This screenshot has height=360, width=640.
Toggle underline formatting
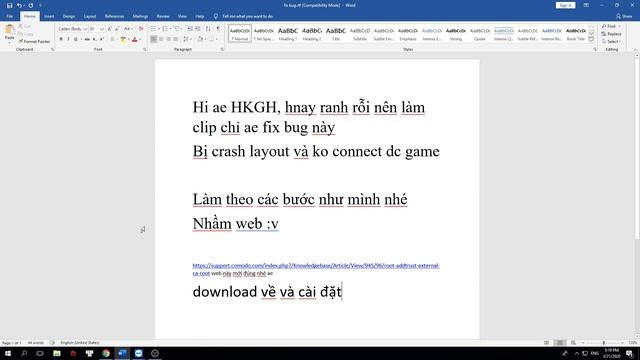point(76,39)
